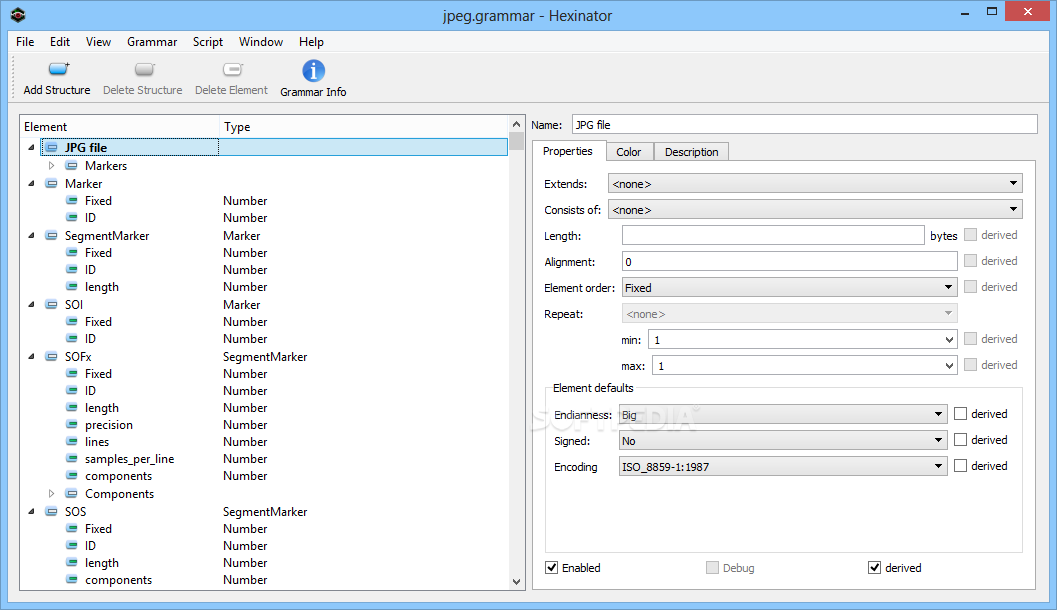Expand the Components tree node
Image resolution: width=1057 pixels, height=610 pixels.
pyautogui.click(x=51, y=494)
